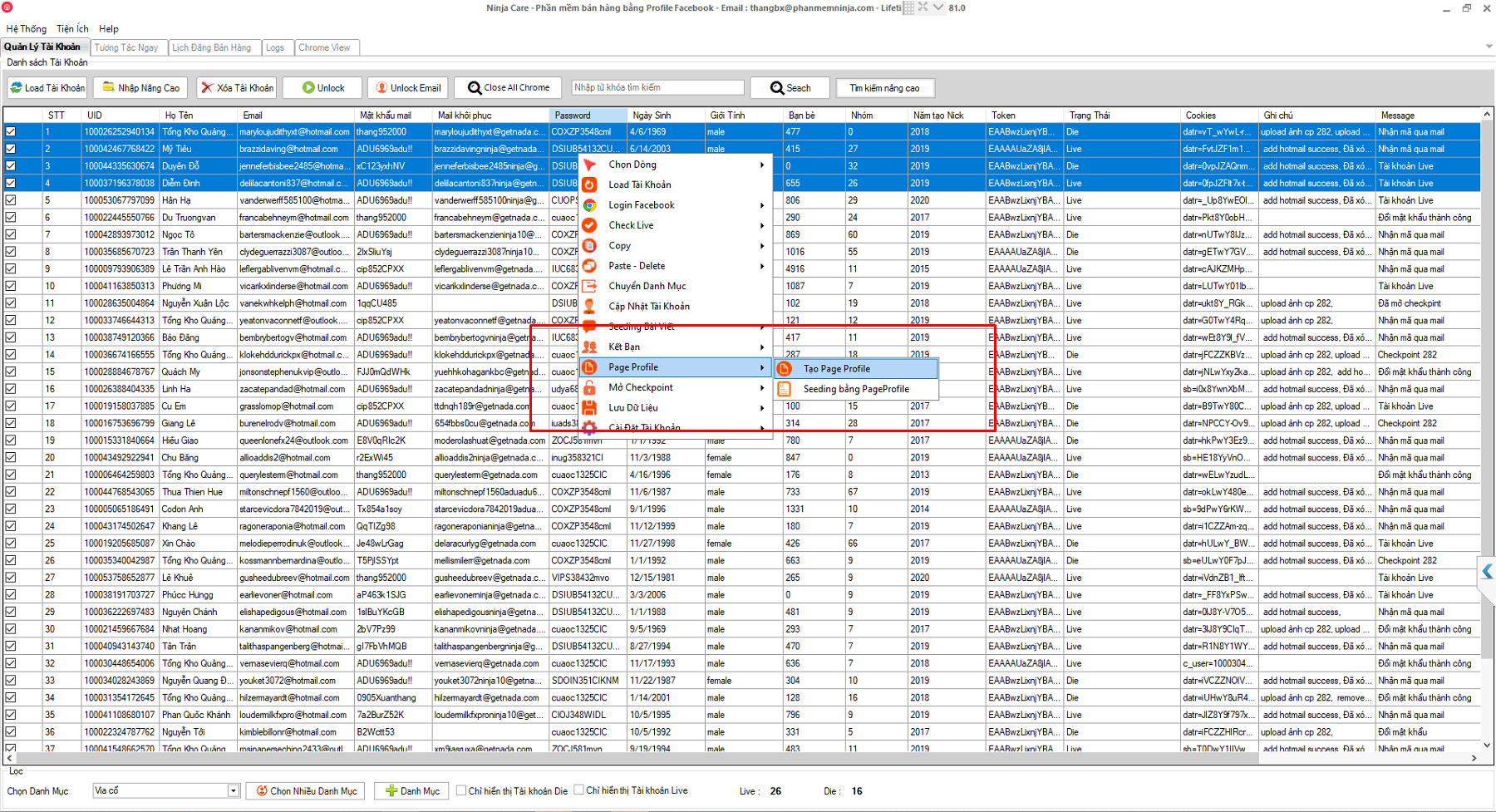This screenshot has height=812, width=1496.
Task: Switch to the Lịch Đăng Bán Hàng tab
Action: point(214,47)
